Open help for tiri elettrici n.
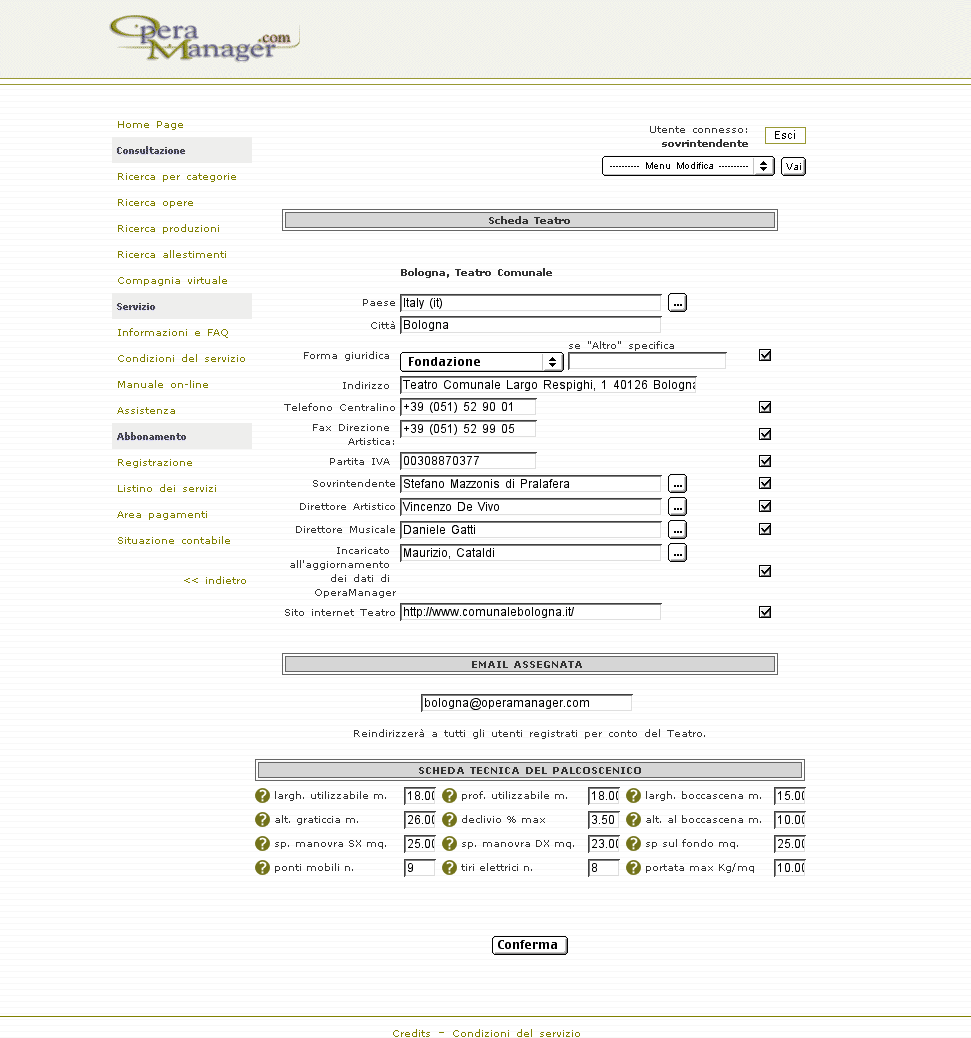Image resolution: width=971 pixels, height=1038 pixels. tap(450, 868)
